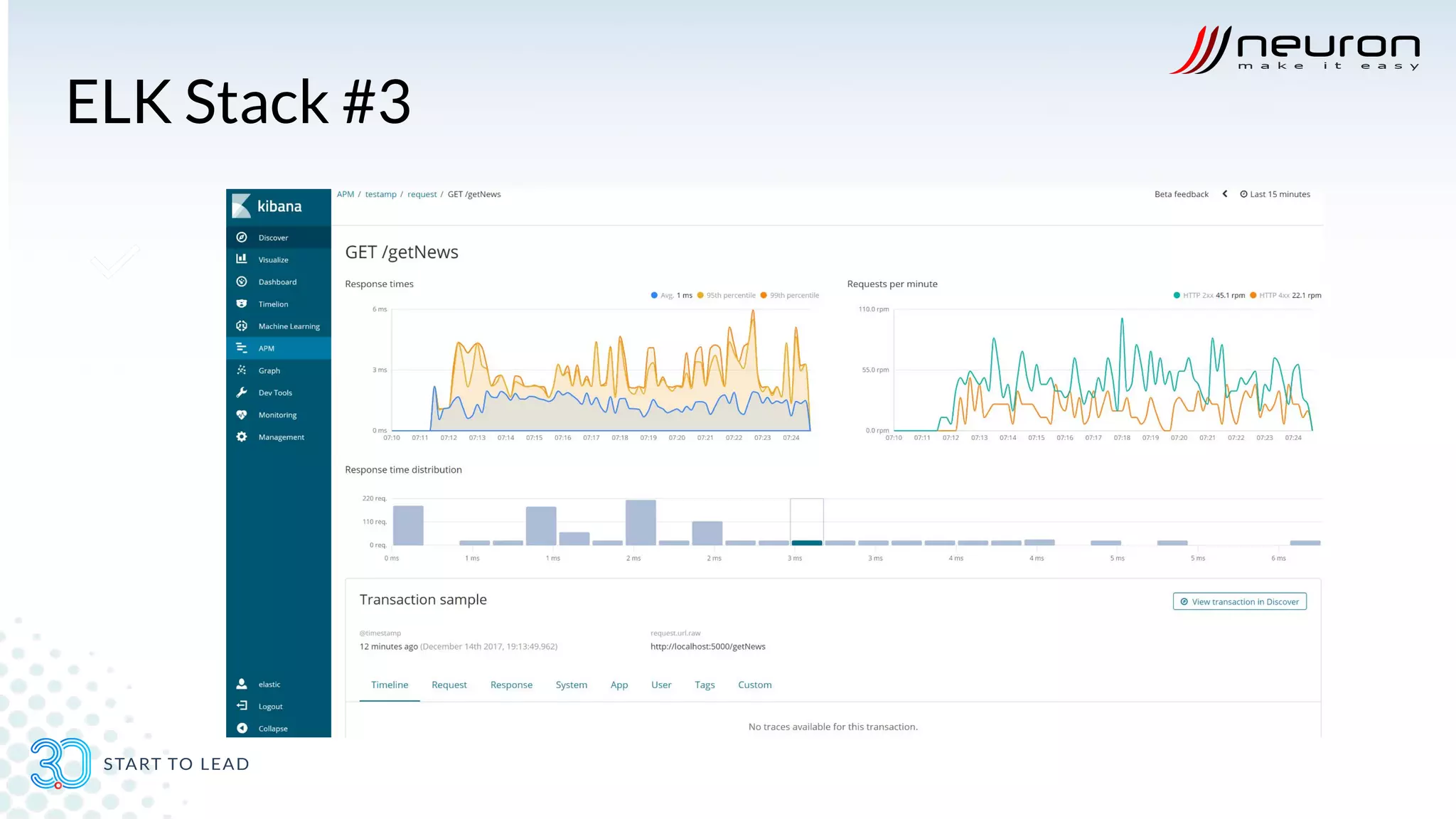
Task: Click the Dev Tools wrench icon
Action: (x=242, y=392)
